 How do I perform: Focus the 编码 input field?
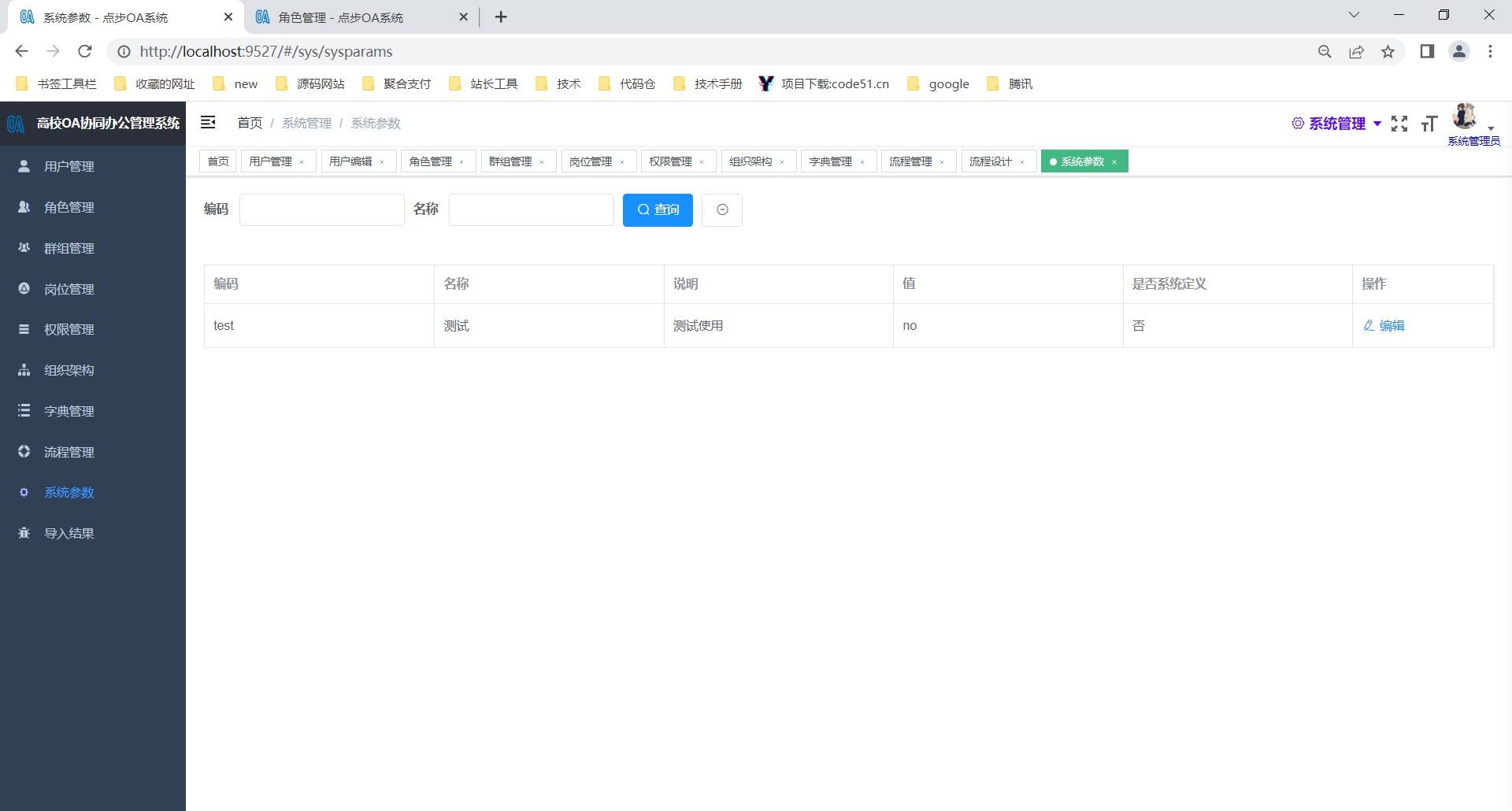(x=322, y=209)
